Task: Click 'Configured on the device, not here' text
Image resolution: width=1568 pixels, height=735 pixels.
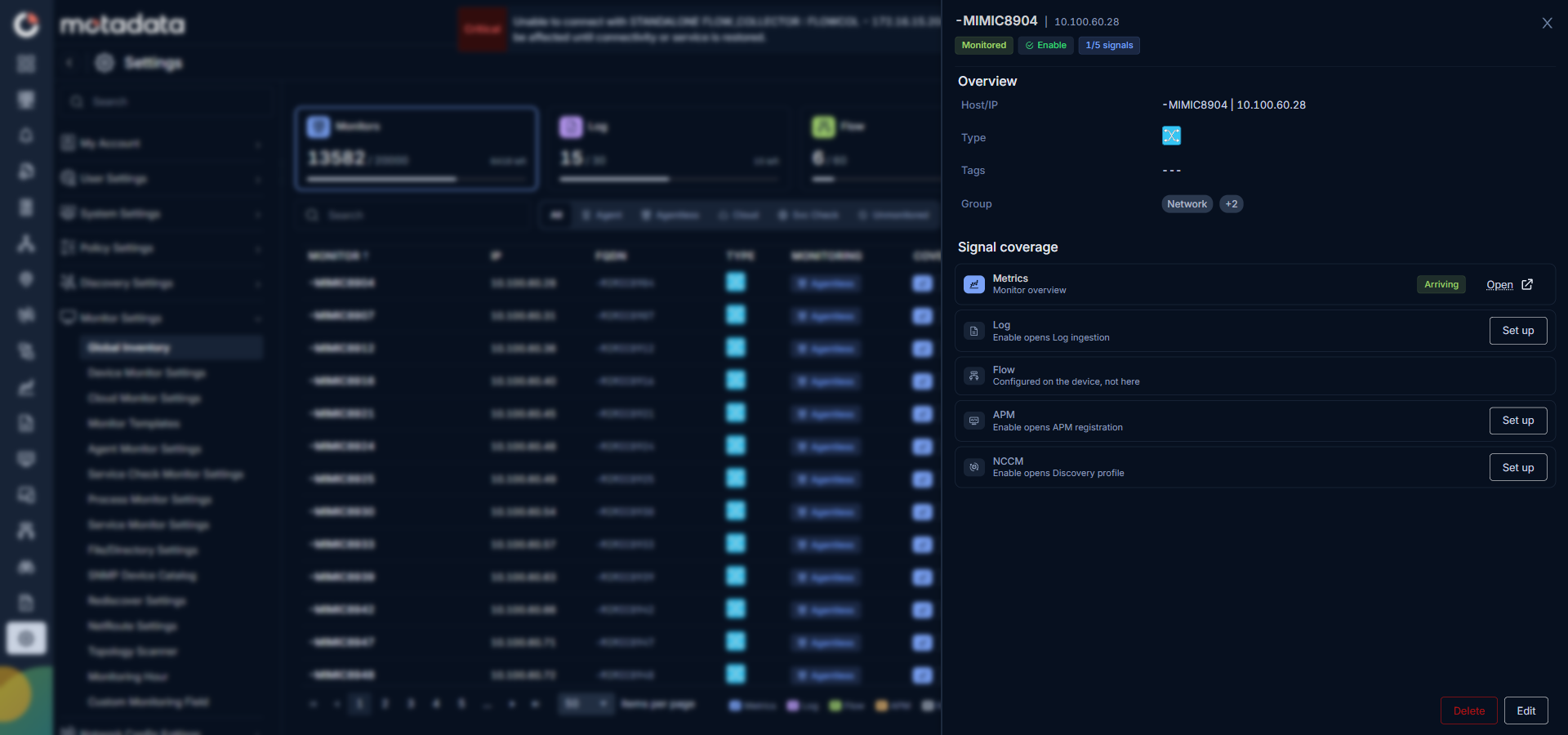Action: point(1066,381)
